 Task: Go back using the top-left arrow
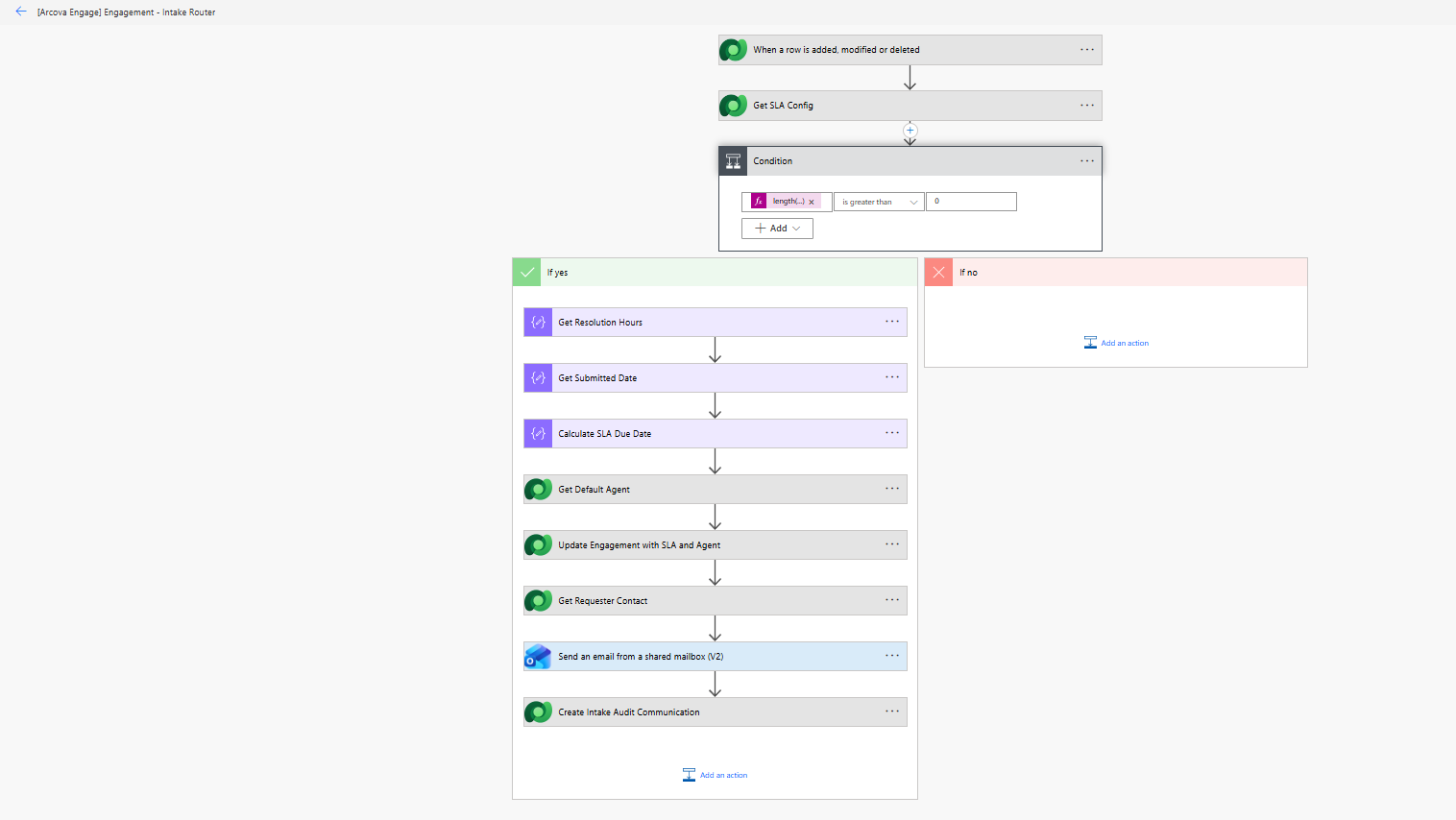point(21,12)
